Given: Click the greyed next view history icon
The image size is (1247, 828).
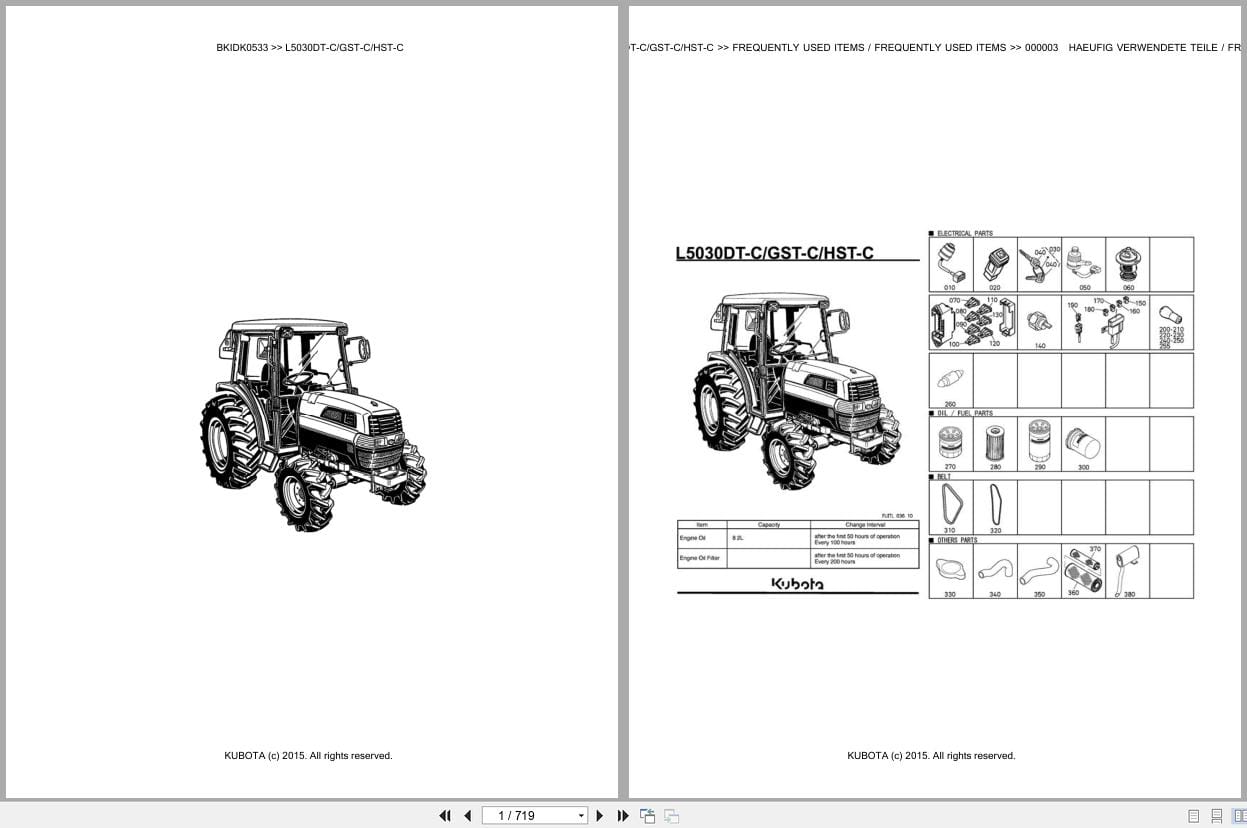Looking at the screenshot, I should pos(671,816).
